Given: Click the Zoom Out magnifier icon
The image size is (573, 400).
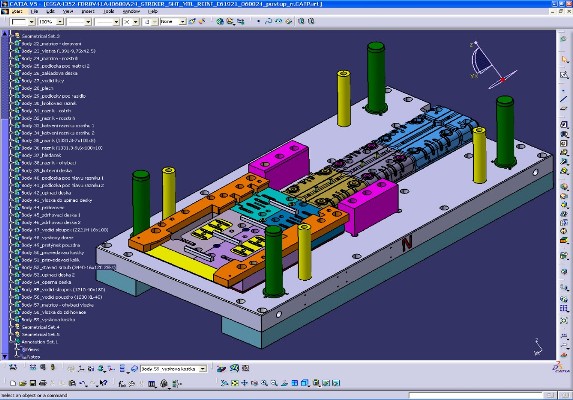Looking at the screenshot, I should click(x=274, y=383).
